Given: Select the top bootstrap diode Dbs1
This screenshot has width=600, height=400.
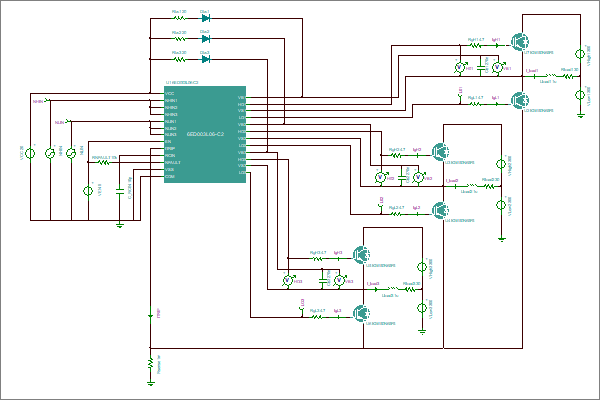Looking at the screenshot, I should [x=205, y=18].
